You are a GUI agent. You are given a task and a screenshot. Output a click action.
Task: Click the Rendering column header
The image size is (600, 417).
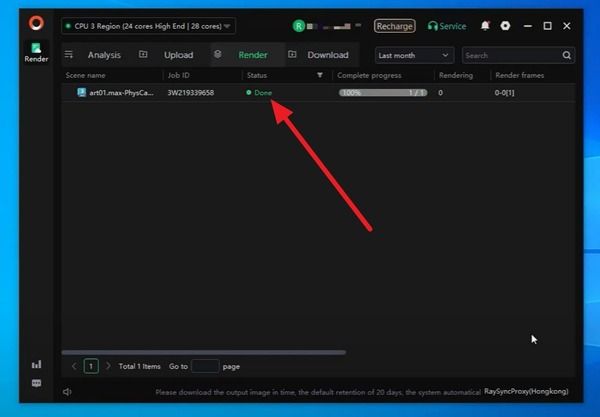pyautogui.click(x=456, y=75)
